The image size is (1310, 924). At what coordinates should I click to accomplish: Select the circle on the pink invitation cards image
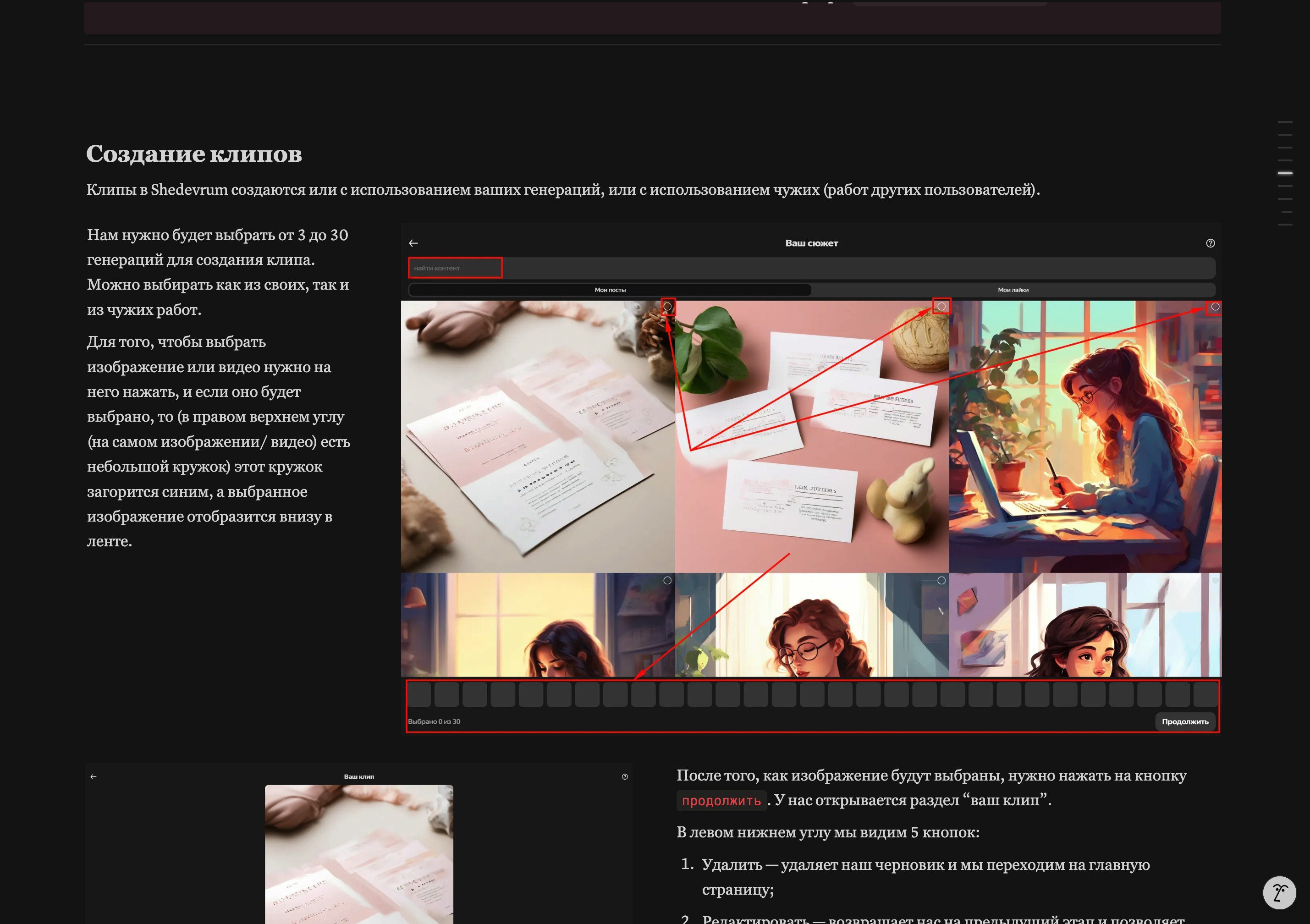click(667, 307)
